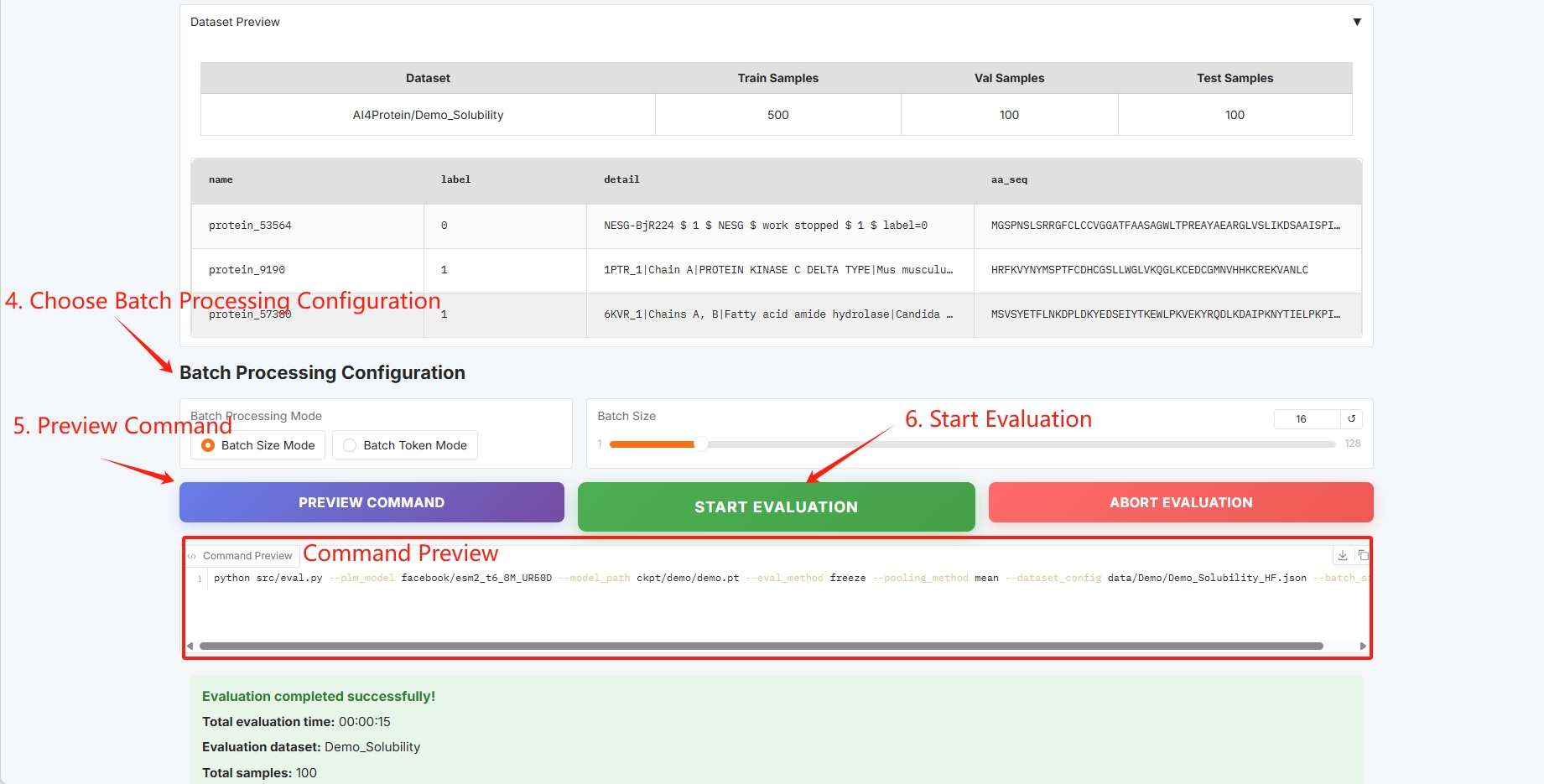Screen dimensions: 1544x784
Task: Click the detail column header
Action: [621, 179]
